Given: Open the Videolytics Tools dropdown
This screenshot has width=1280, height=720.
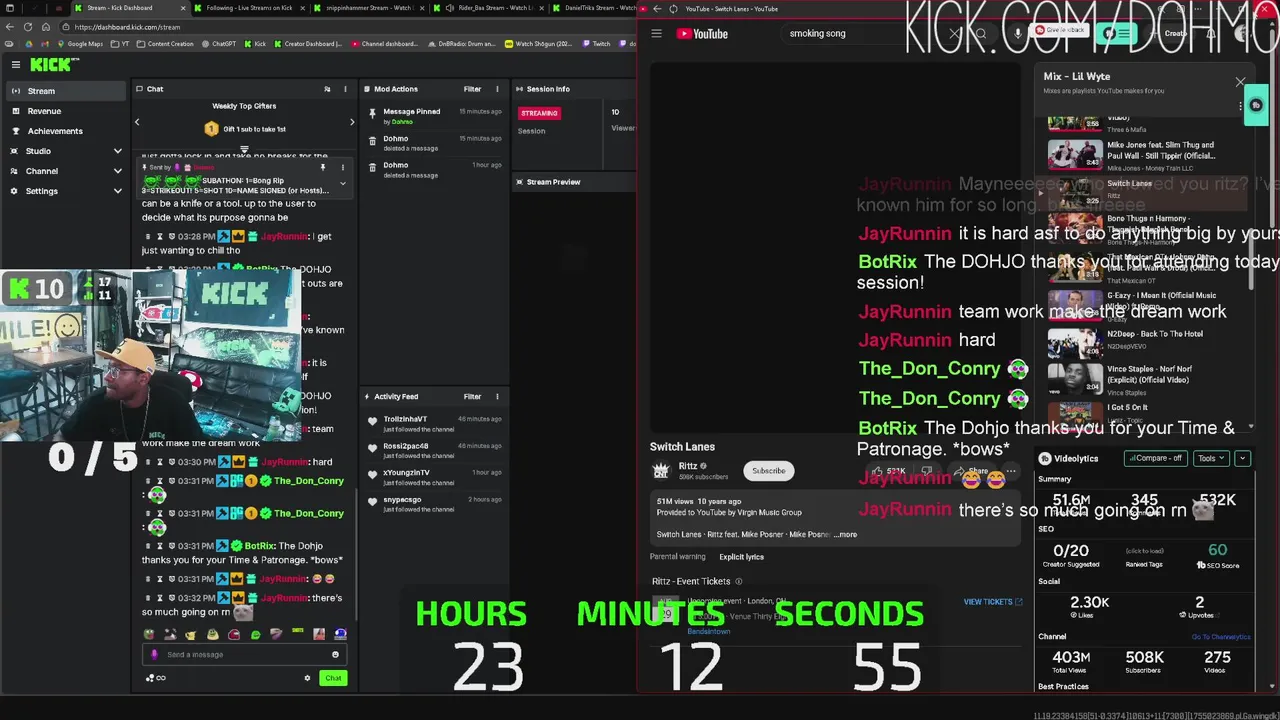Looking at the screenshot, I should coord(1211,458).
